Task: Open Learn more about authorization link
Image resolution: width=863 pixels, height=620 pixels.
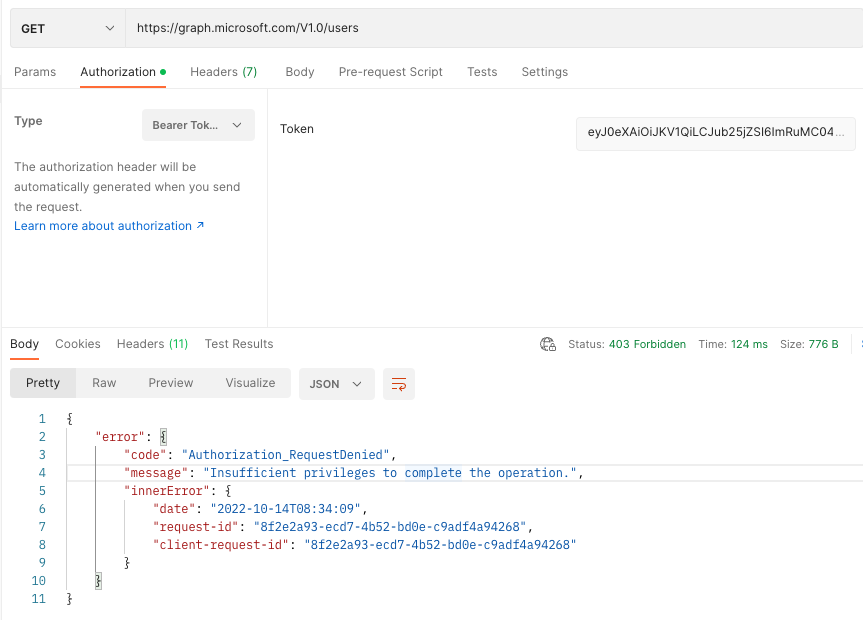Action: [109, 226]
